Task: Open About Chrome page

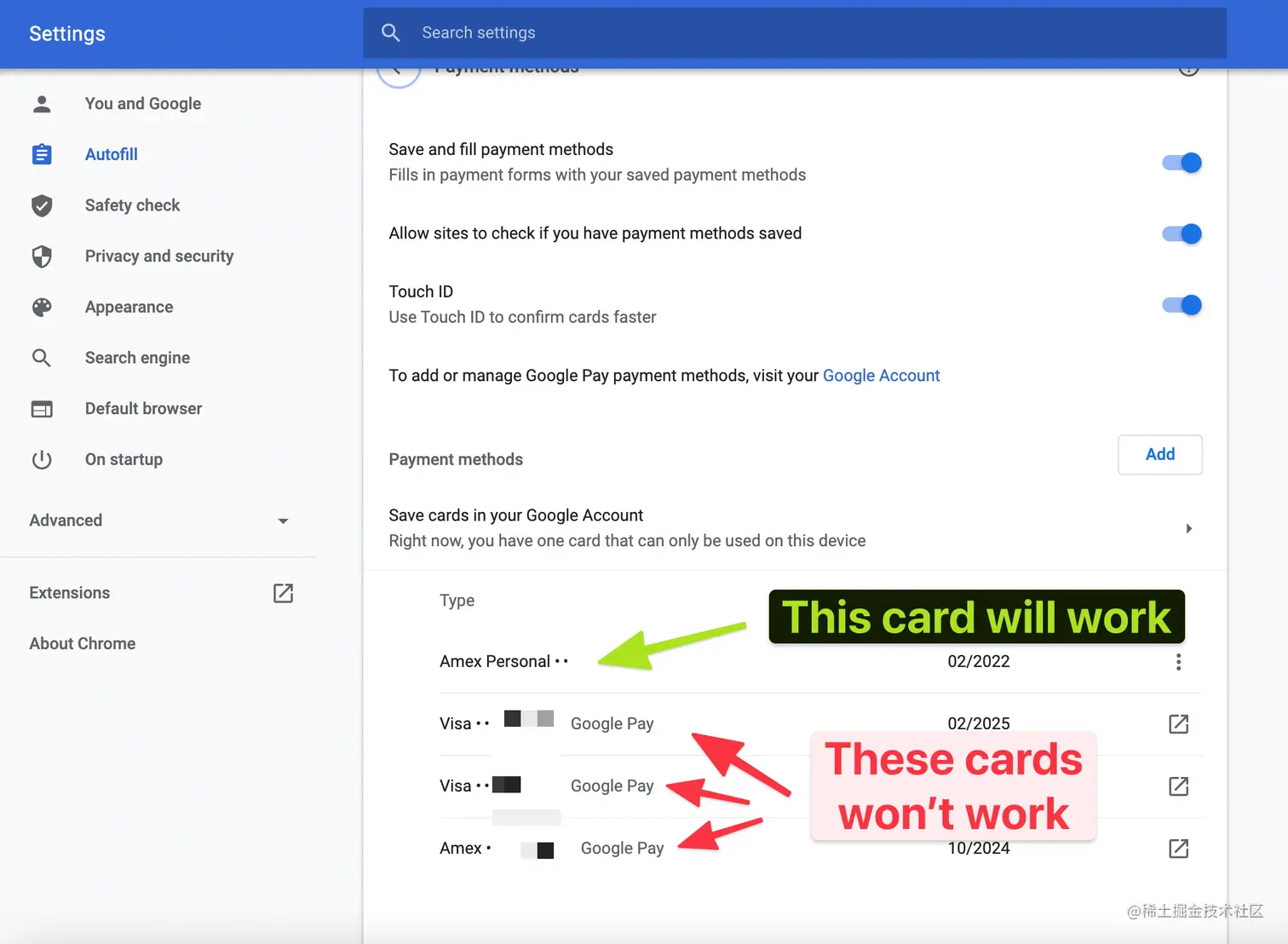Action: pos(83,644)
